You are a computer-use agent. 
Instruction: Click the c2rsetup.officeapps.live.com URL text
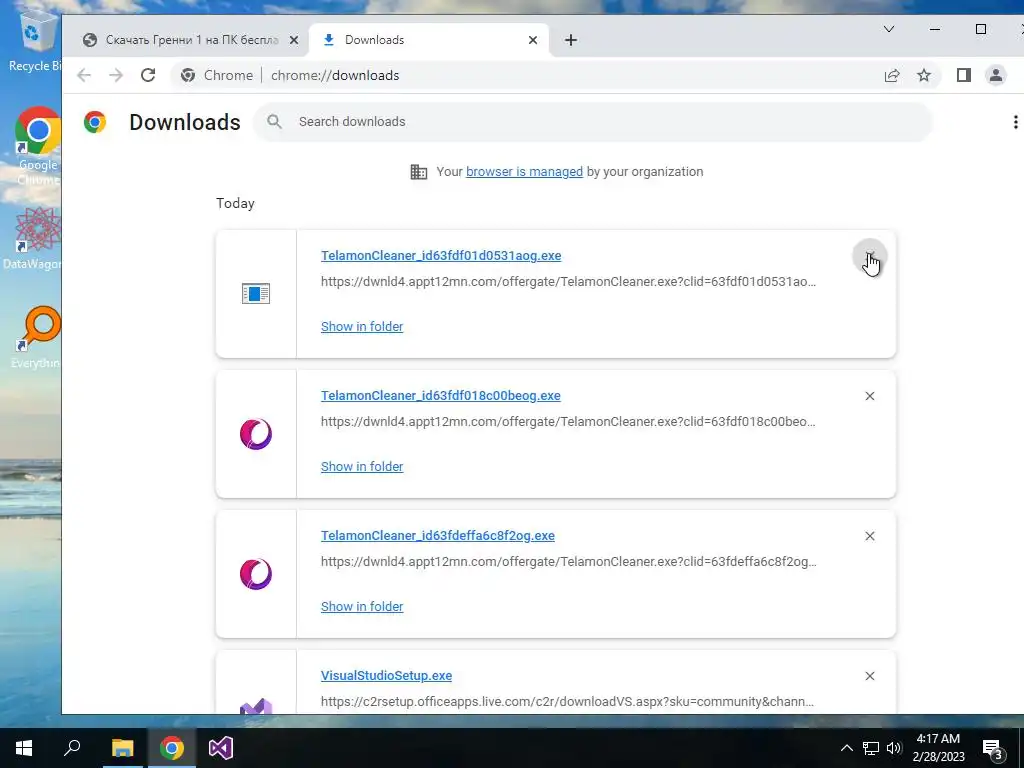(x=568, y=701)
